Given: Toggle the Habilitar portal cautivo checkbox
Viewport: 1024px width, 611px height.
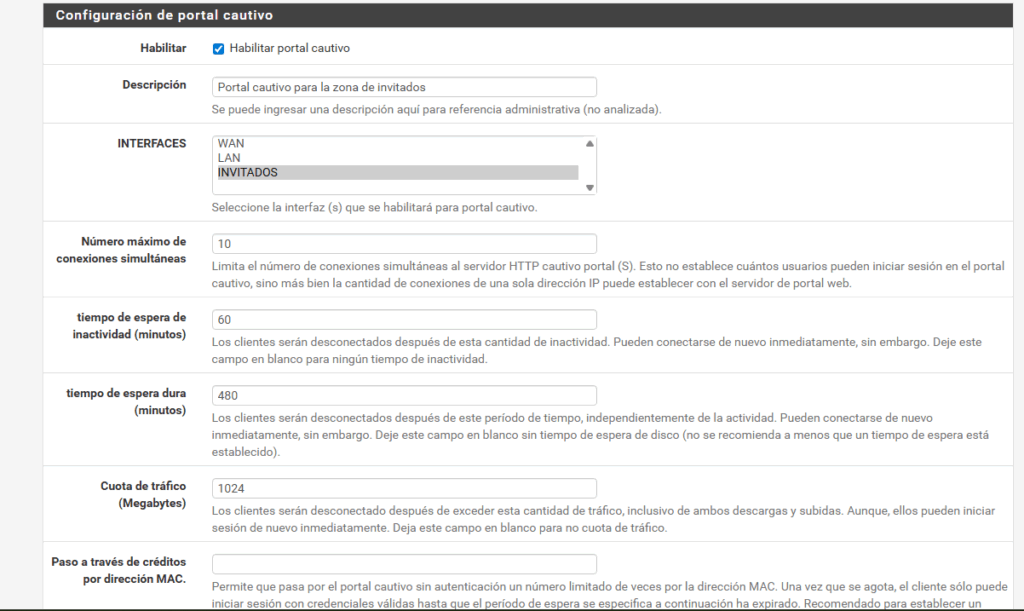Looking at the screenshot, I should coord(218,48).
